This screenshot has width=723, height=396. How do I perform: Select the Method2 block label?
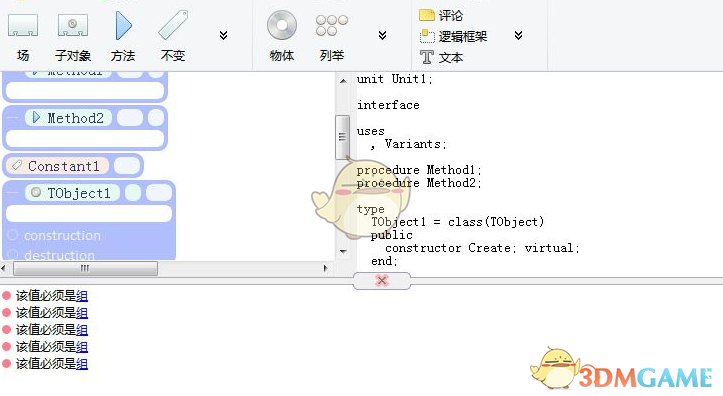click(x=76, y=118)
